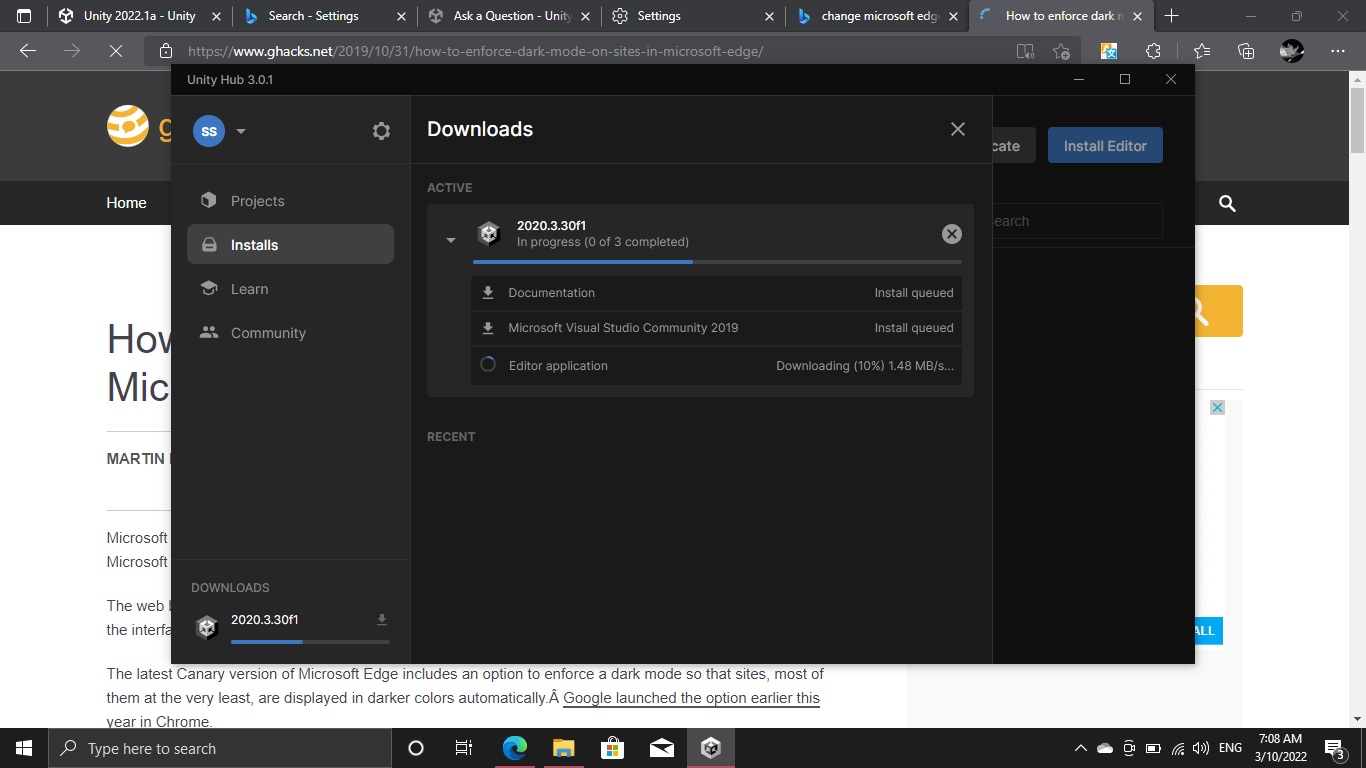The image size is (1366, 768).
Task: Click the Editor application loading spinner
Action: [x=488, y=365]
